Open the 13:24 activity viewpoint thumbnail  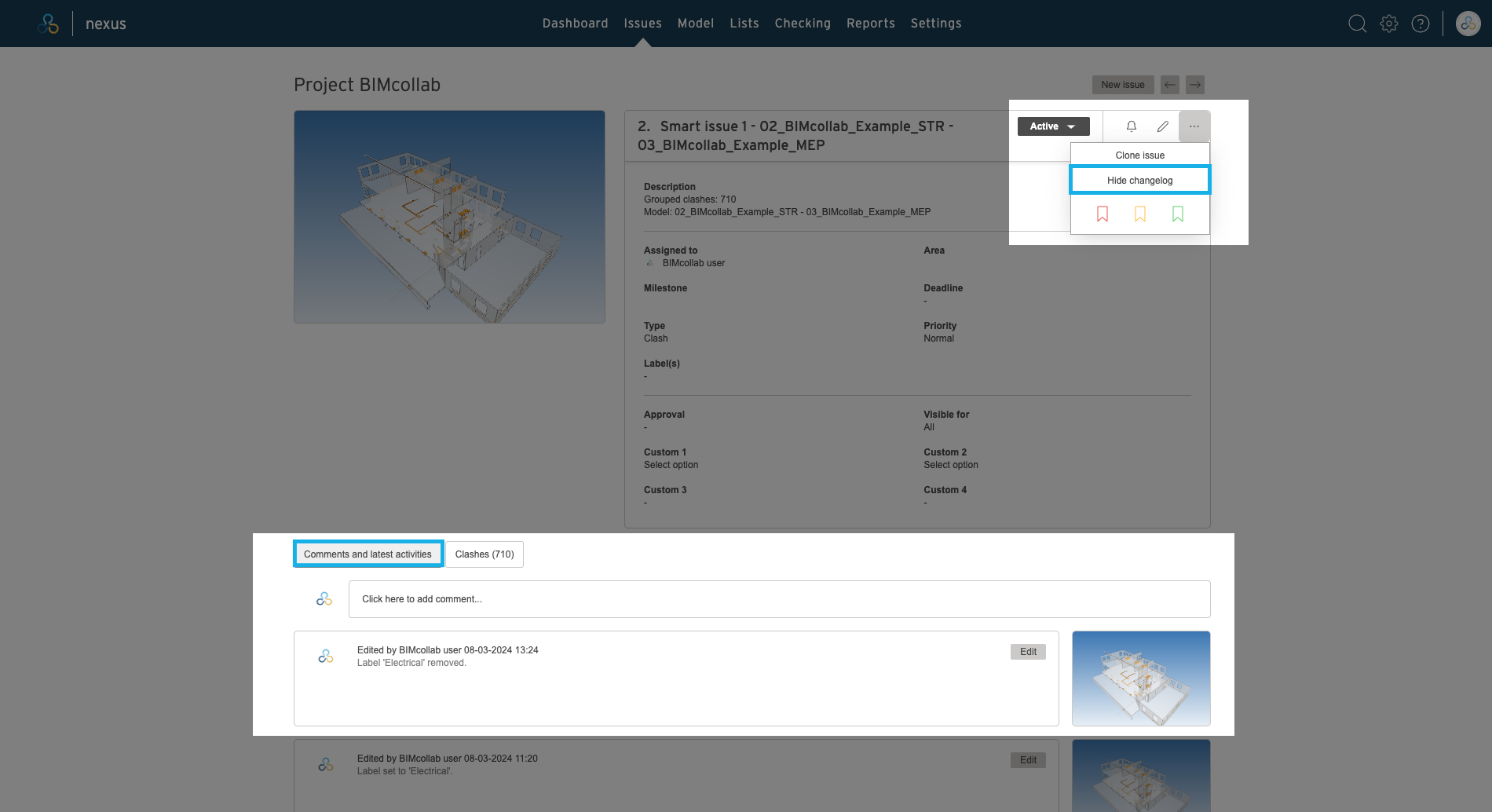(1141, 678)
